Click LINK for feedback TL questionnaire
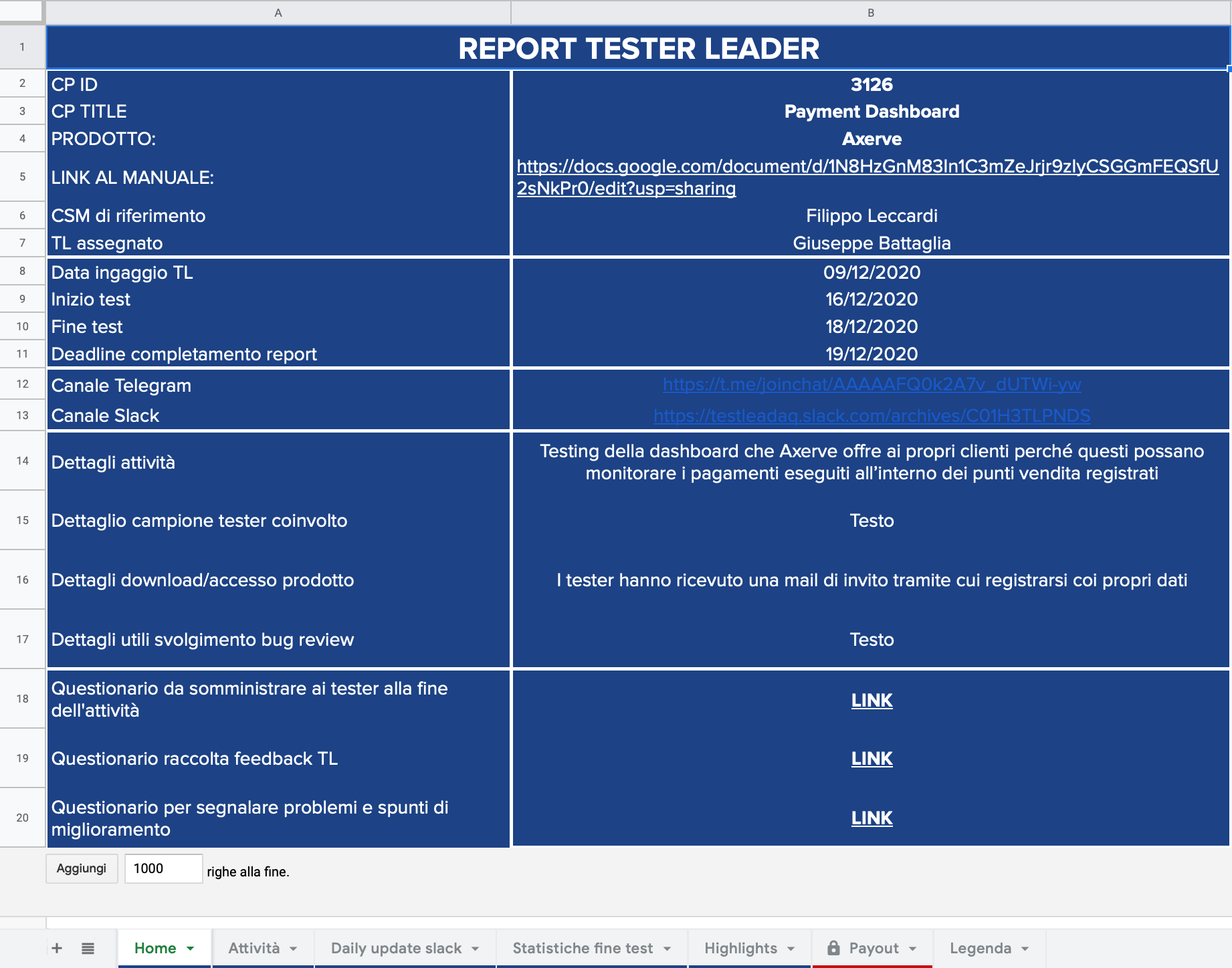The height and width of the screenshot is (968, 1232). click(871, 759)
